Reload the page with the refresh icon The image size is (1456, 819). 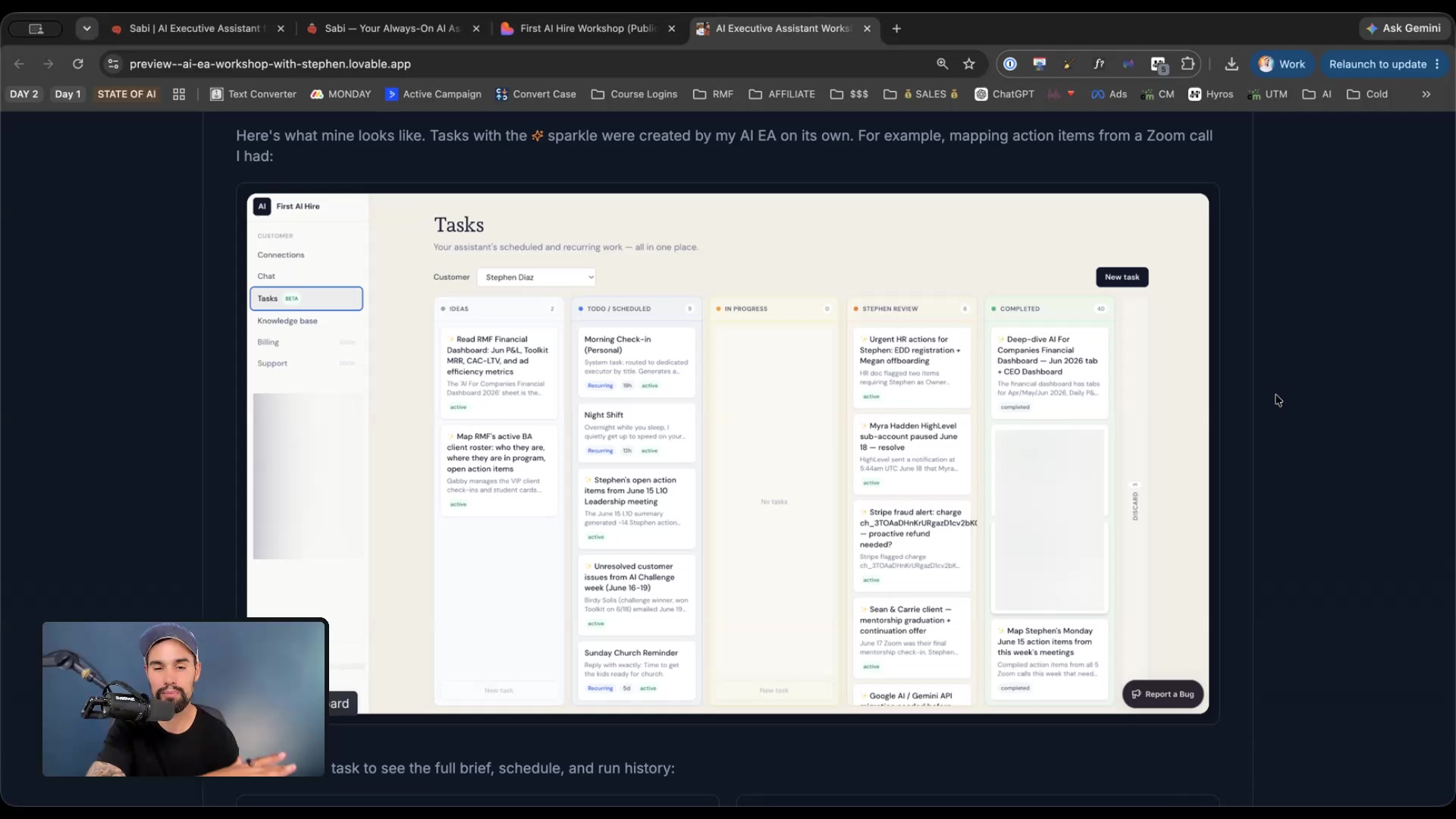(77, 64)
